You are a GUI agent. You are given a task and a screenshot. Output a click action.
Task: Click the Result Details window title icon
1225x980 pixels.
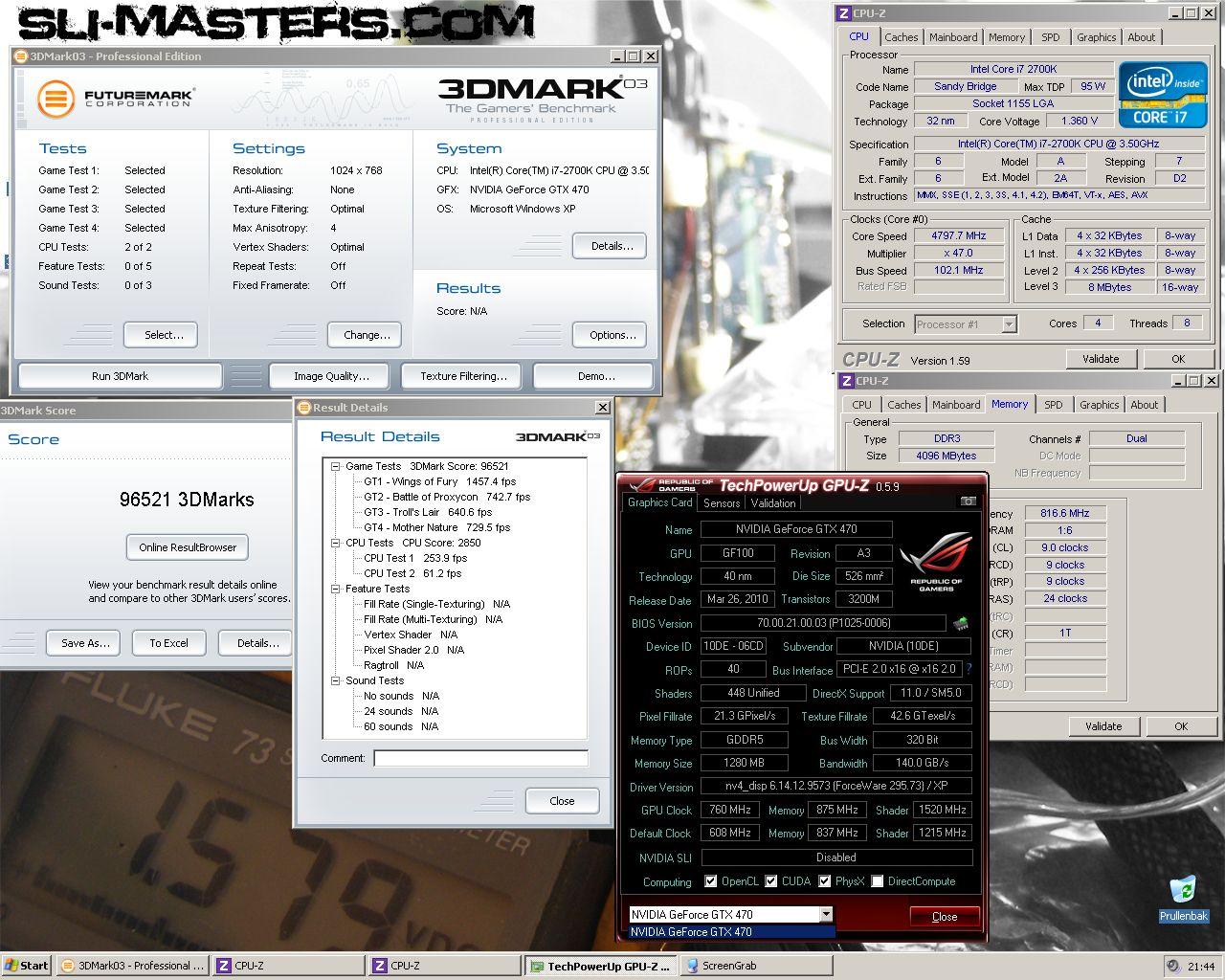point(304,408)
